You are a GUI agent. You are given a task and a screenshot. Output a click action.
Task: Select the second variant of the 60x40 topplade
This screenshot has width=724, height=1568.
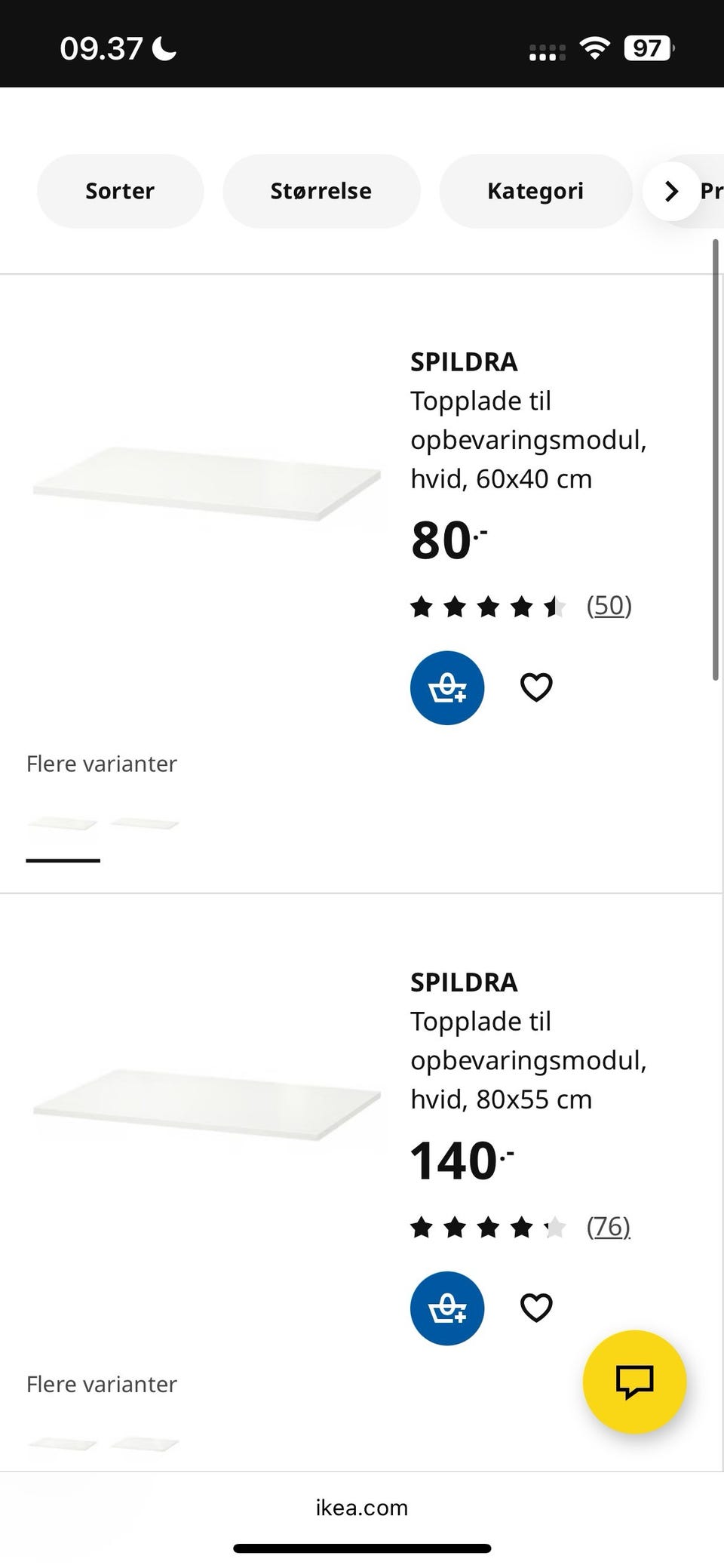tap(144, 822)
